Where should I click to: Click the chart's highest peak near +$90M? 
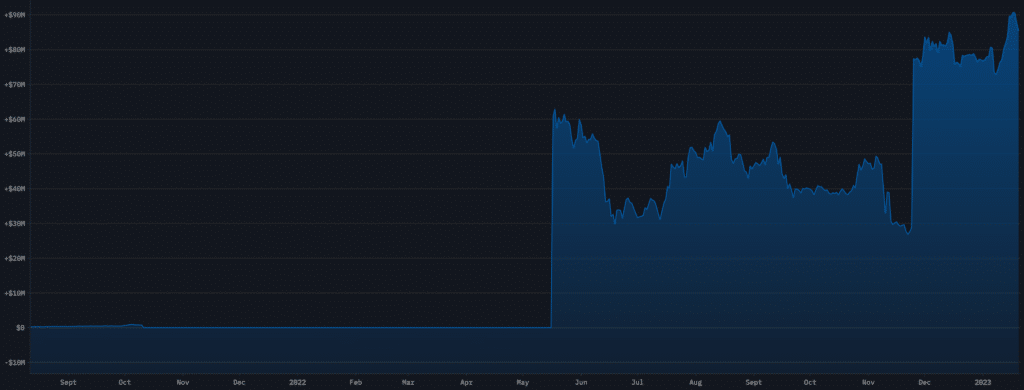point(1014,13)
